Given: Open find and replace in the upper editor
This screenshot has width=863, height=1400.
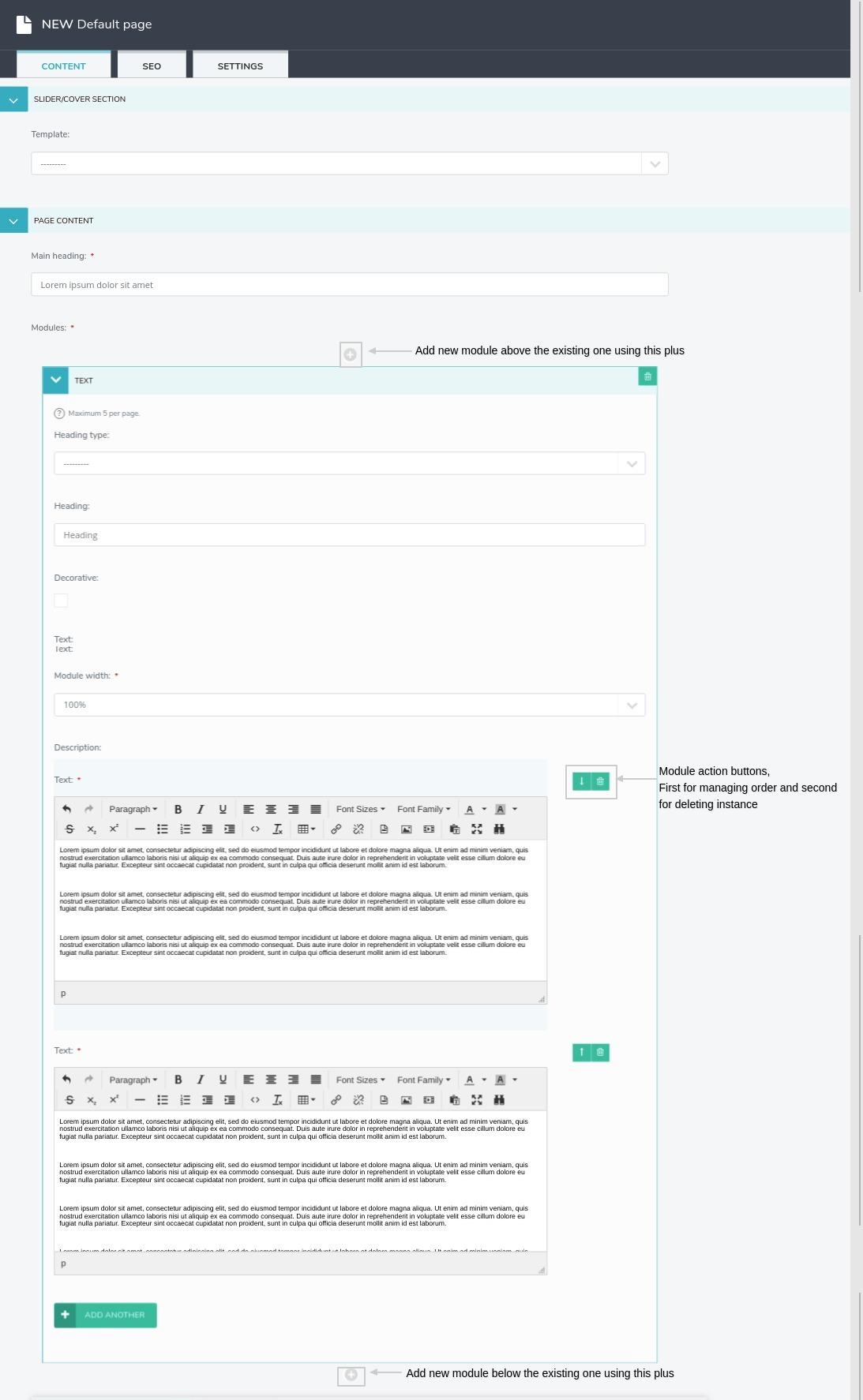Looking at the screenshot, I should coord(499,829).
